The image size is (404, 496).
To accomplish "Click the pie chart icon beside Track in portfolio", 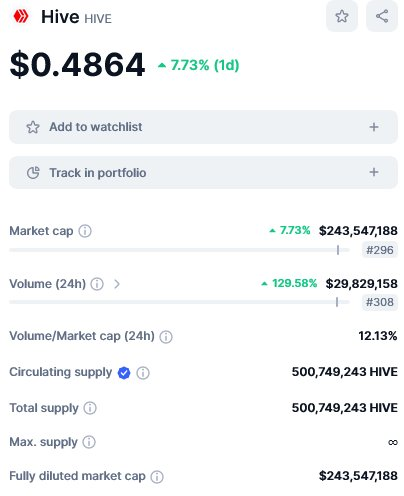I will coord(33,172).
